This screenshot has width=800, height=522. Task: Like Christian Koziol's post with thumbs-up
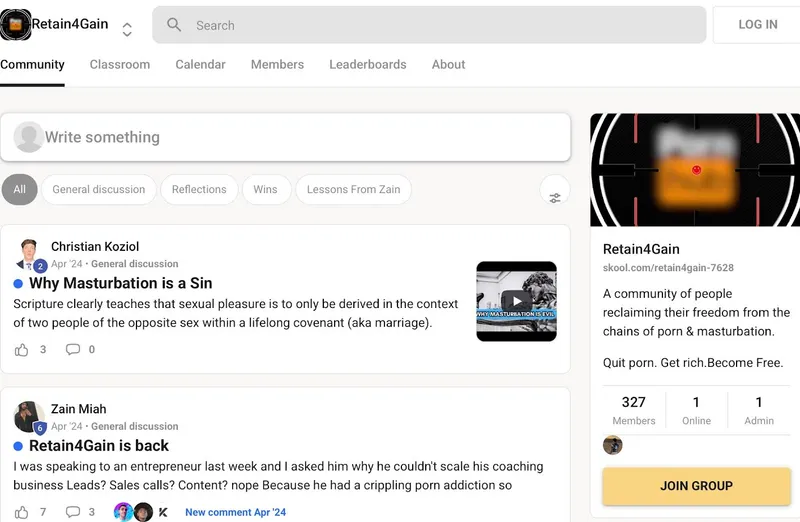point(21,350)
